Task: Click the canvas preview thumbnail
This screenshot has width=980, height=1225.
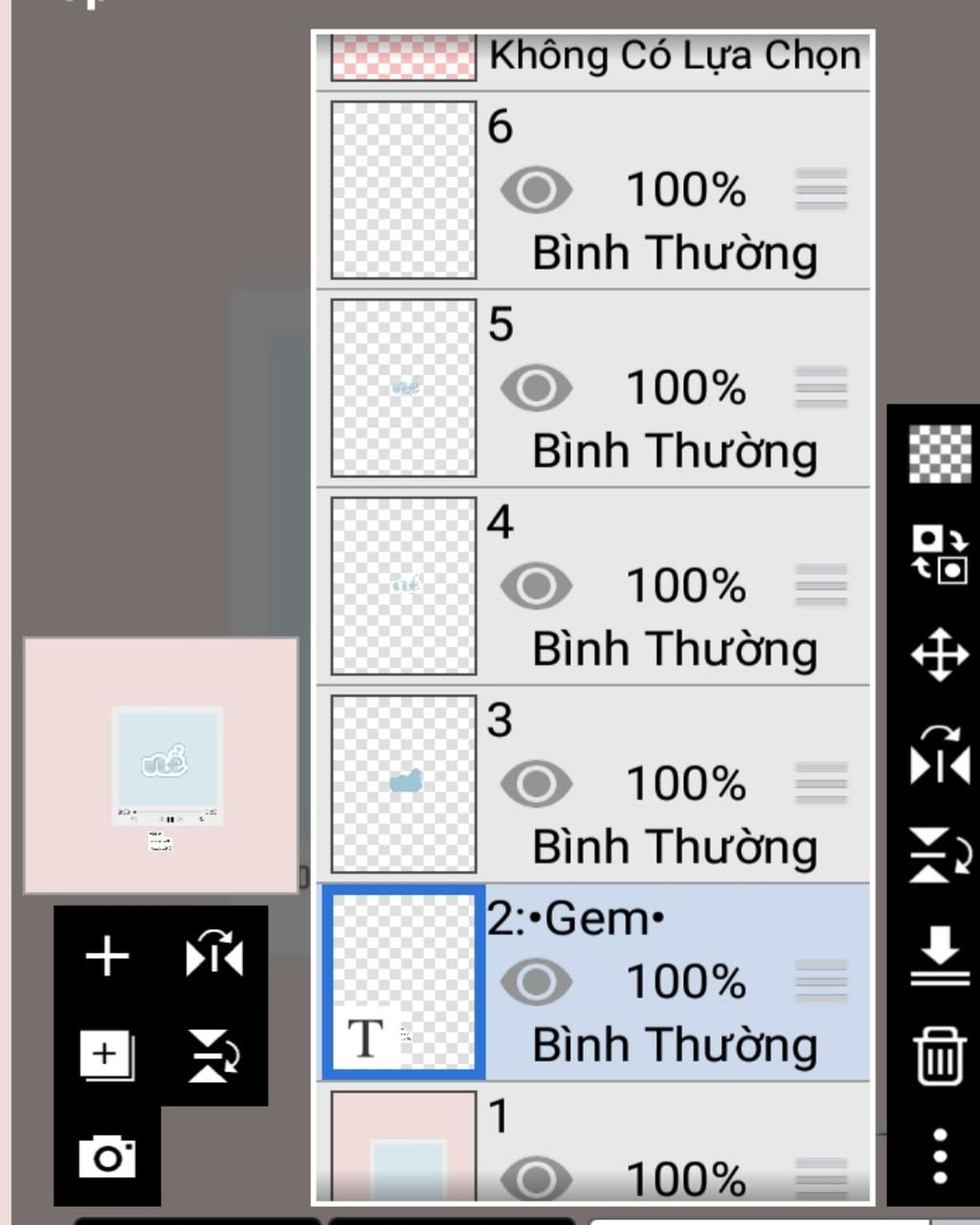Action: (162, 766)
